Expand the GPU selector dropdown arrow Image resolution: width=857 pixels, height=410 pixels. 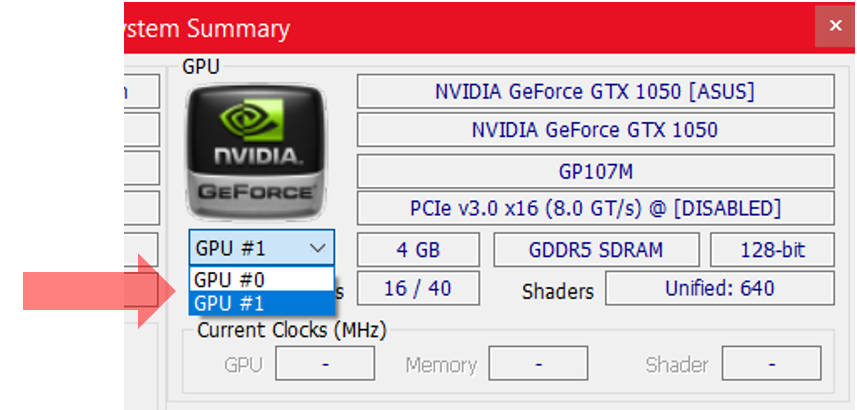tap(318, 248)
